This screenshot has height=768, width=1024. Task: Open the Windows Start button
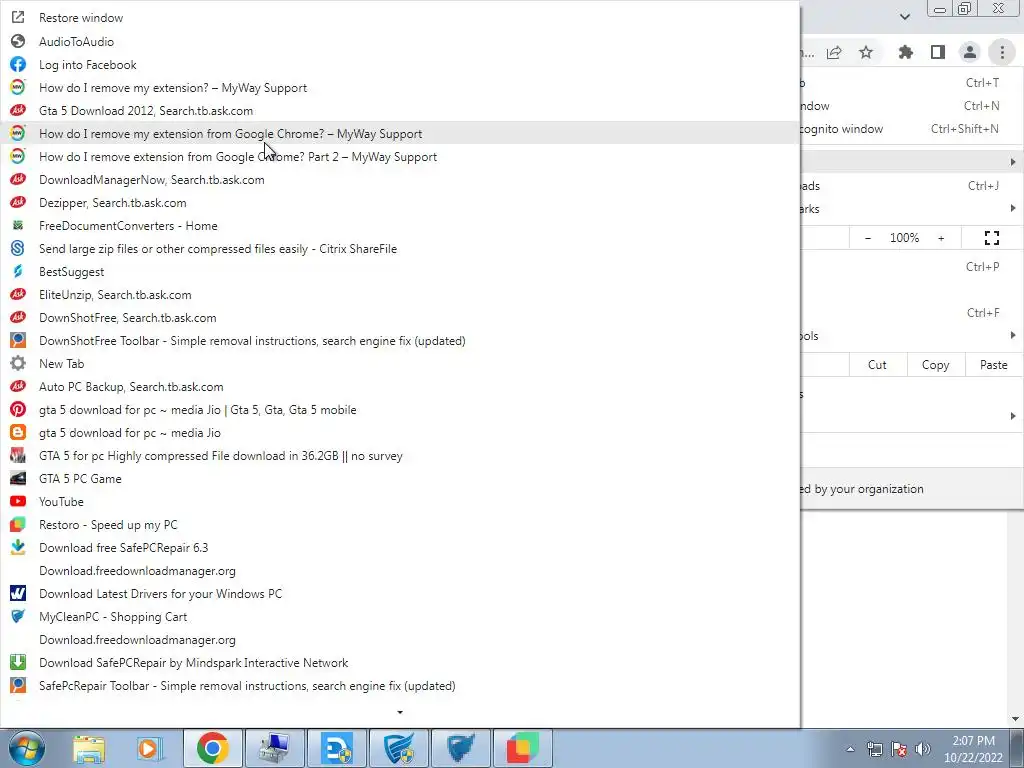(x=27, y=748)
